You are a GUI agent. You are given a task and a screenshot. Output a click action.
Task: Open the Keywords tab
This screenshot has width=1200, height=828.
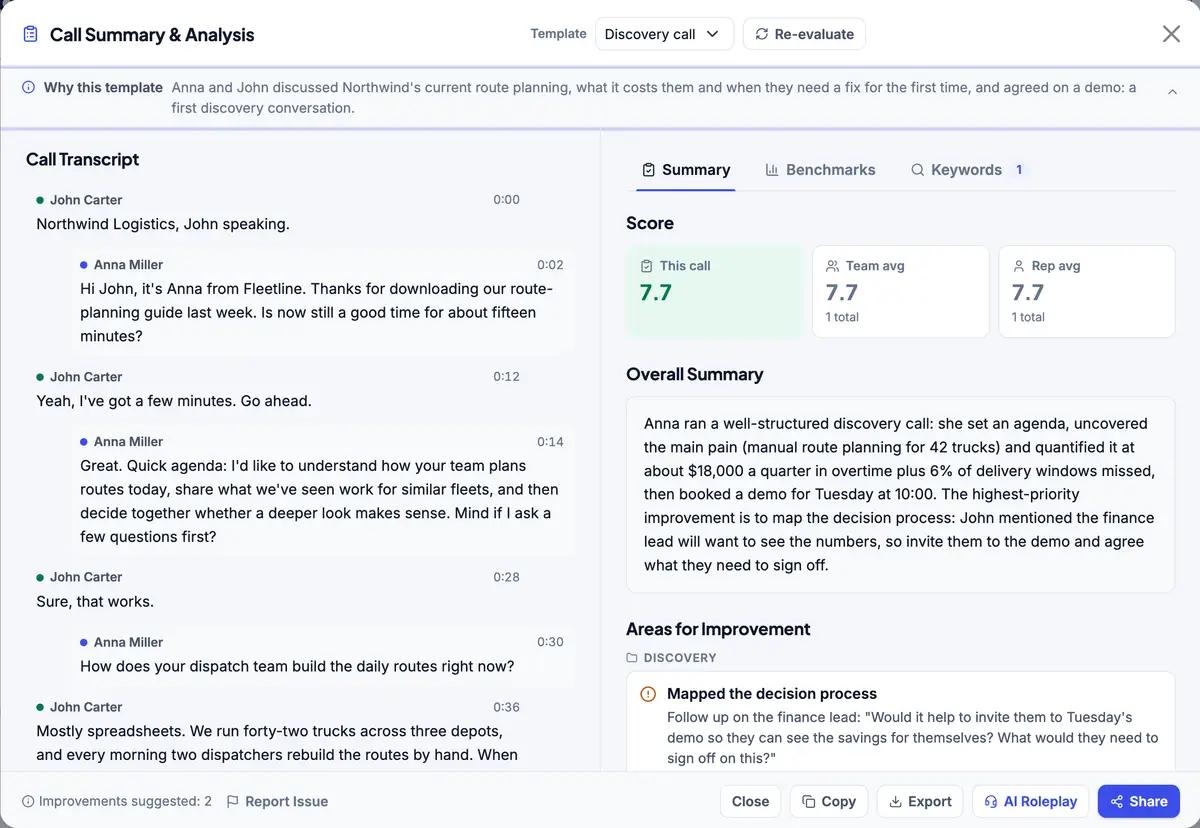pyautogui.click(x=967, y=170)
